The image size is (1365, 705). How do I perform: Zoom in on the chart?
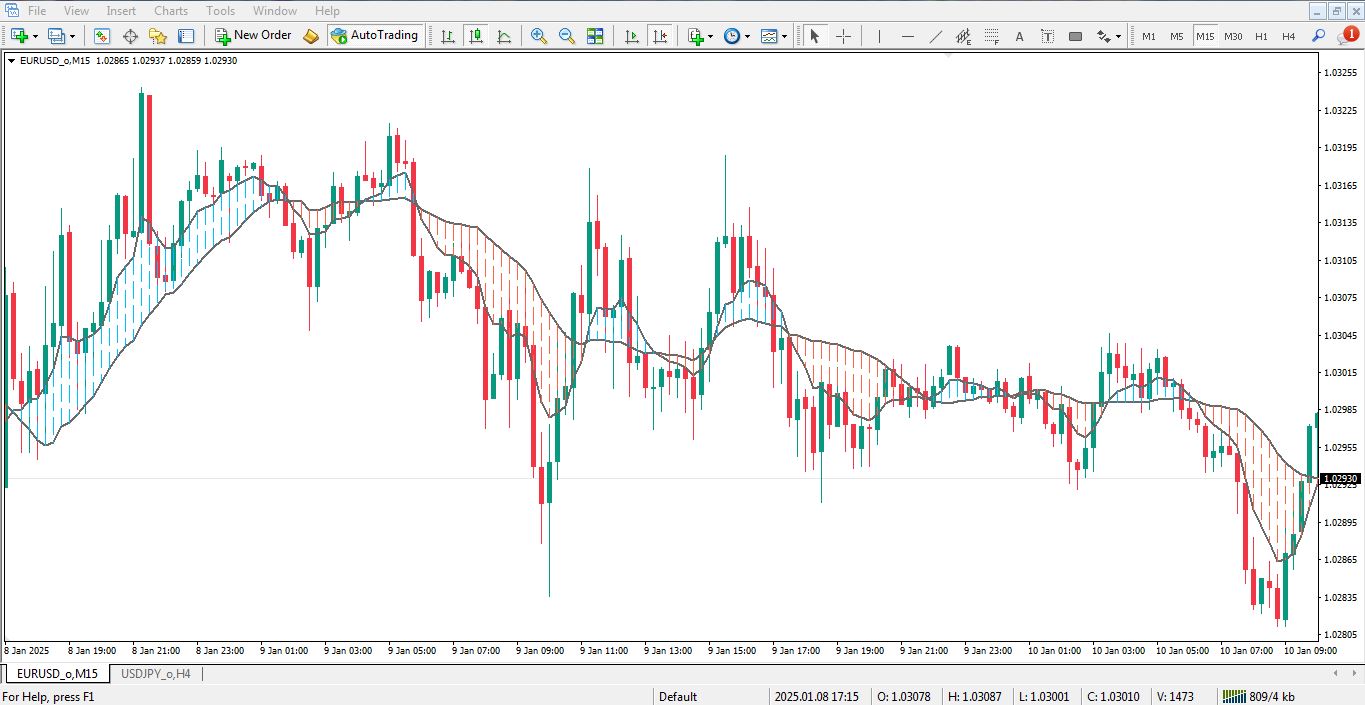(x=538, y=36)
